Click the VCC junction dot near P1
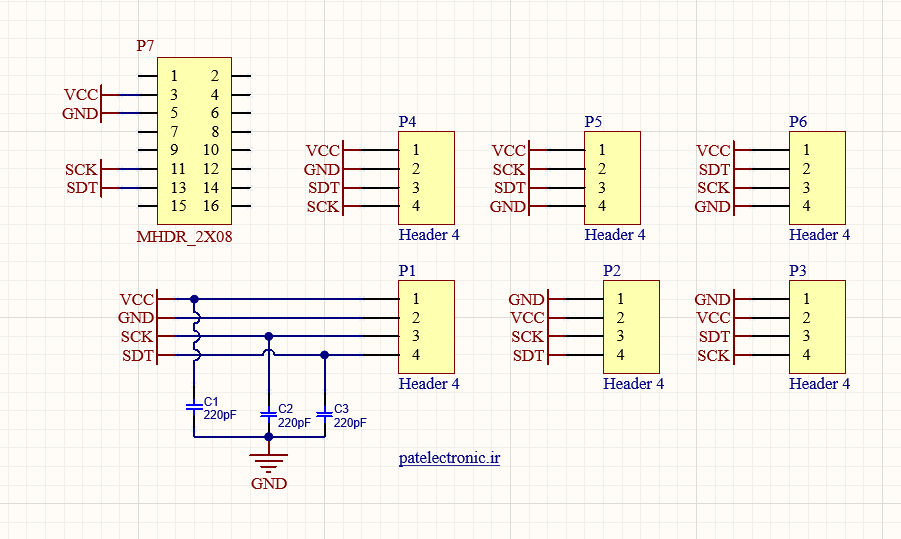 [194, 299]
